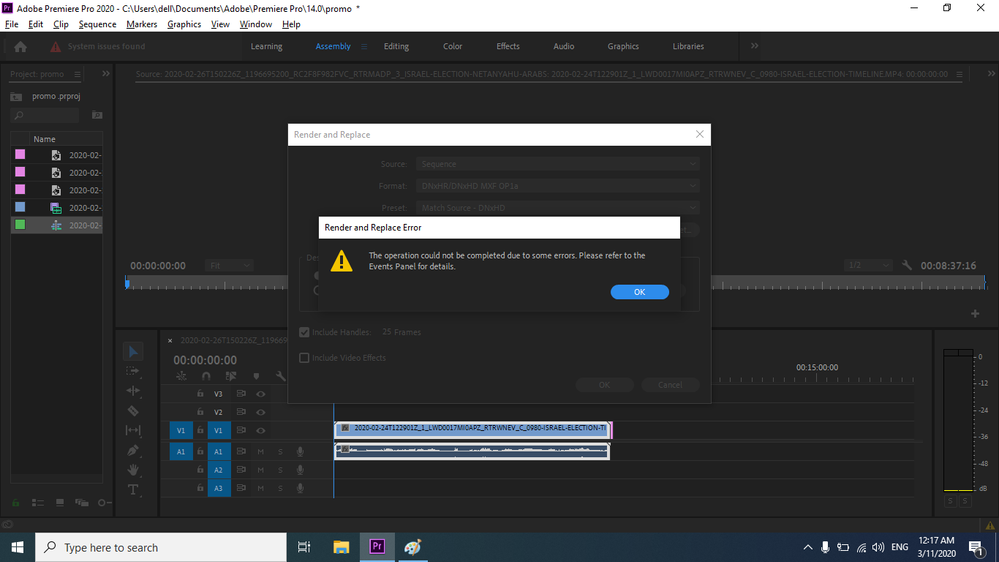The image size is (999, 562).
Task: Open Source dropdown in Render and Replace
Action: pos(557,164)
